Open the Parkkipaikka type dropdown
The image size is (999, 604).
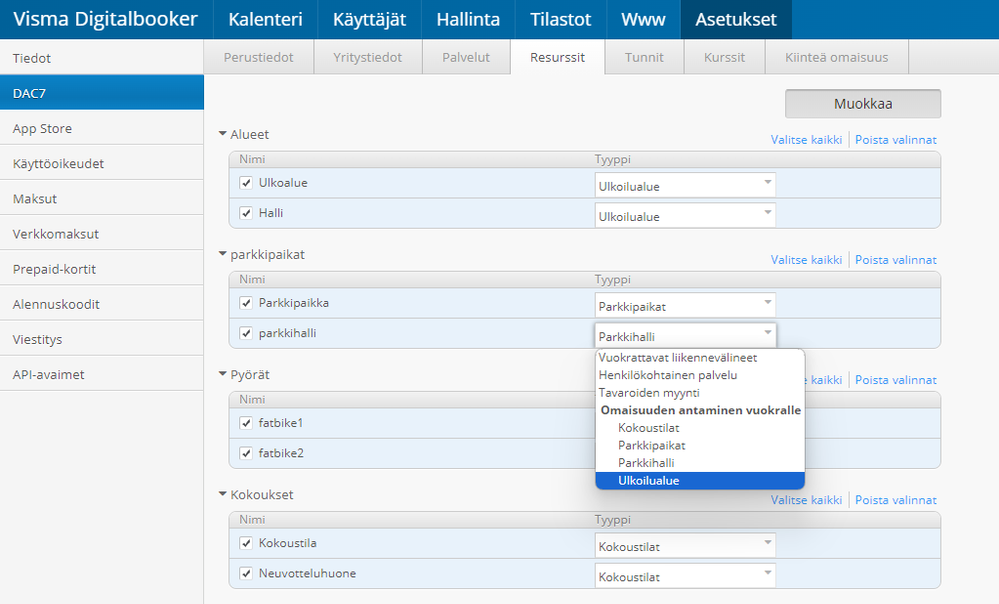[x=685, y=305]
